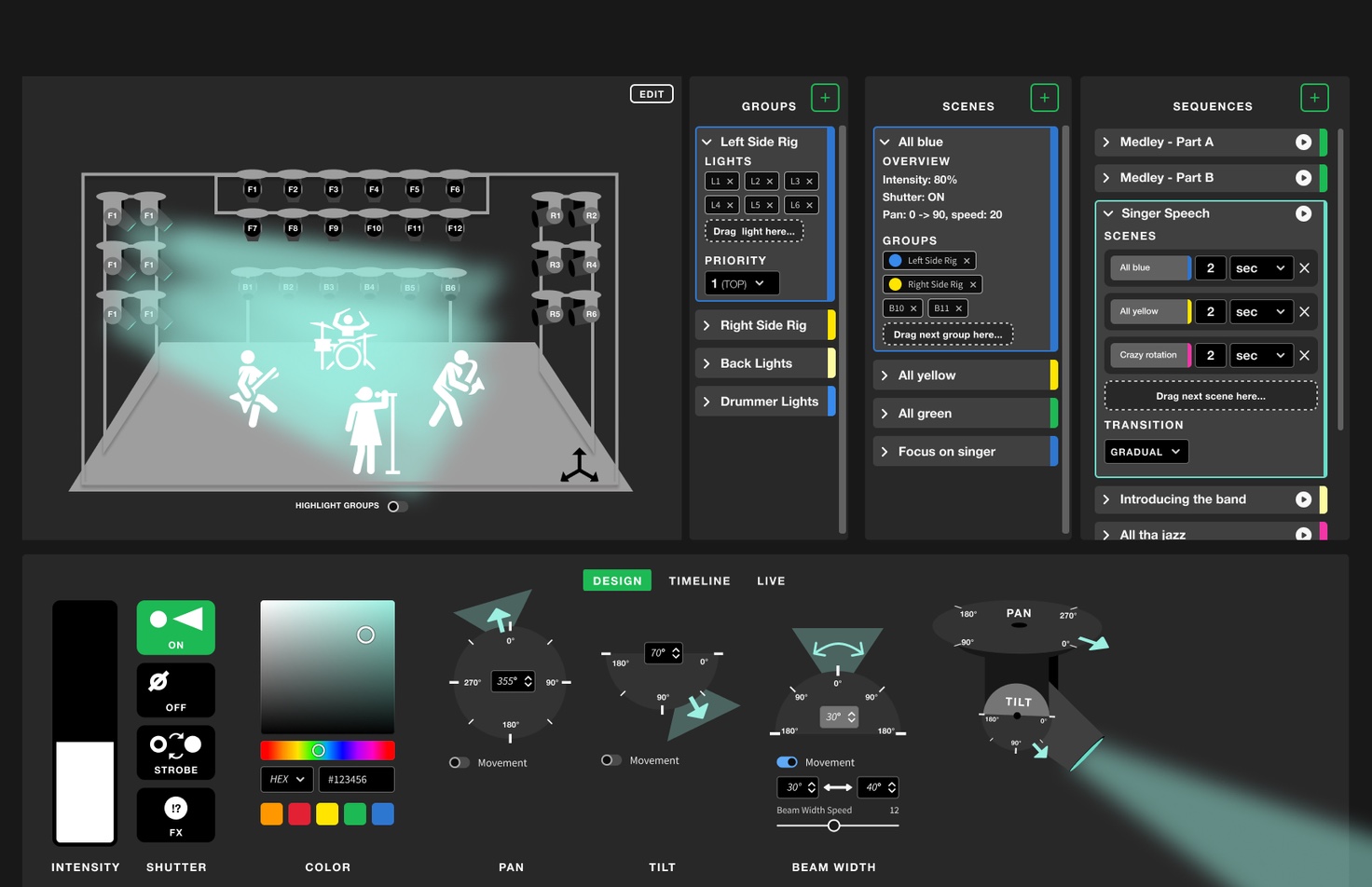Disable Movement toggle under Beam Width
Viewport: 1372px width, 887px height.
787,762
